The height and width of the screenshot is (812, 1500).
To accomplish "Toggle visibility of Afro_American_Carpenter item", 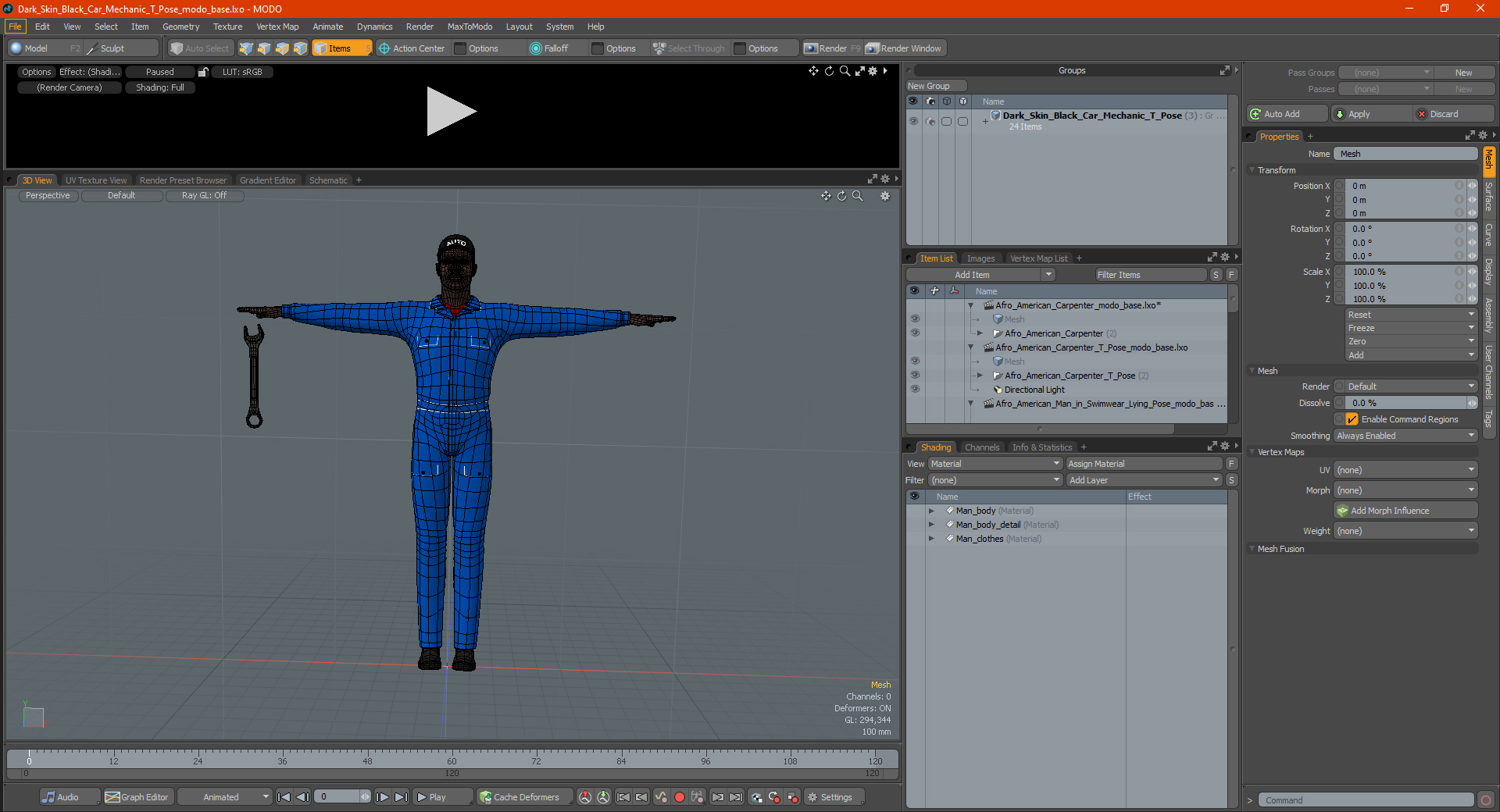I will [x=915, y=333].
